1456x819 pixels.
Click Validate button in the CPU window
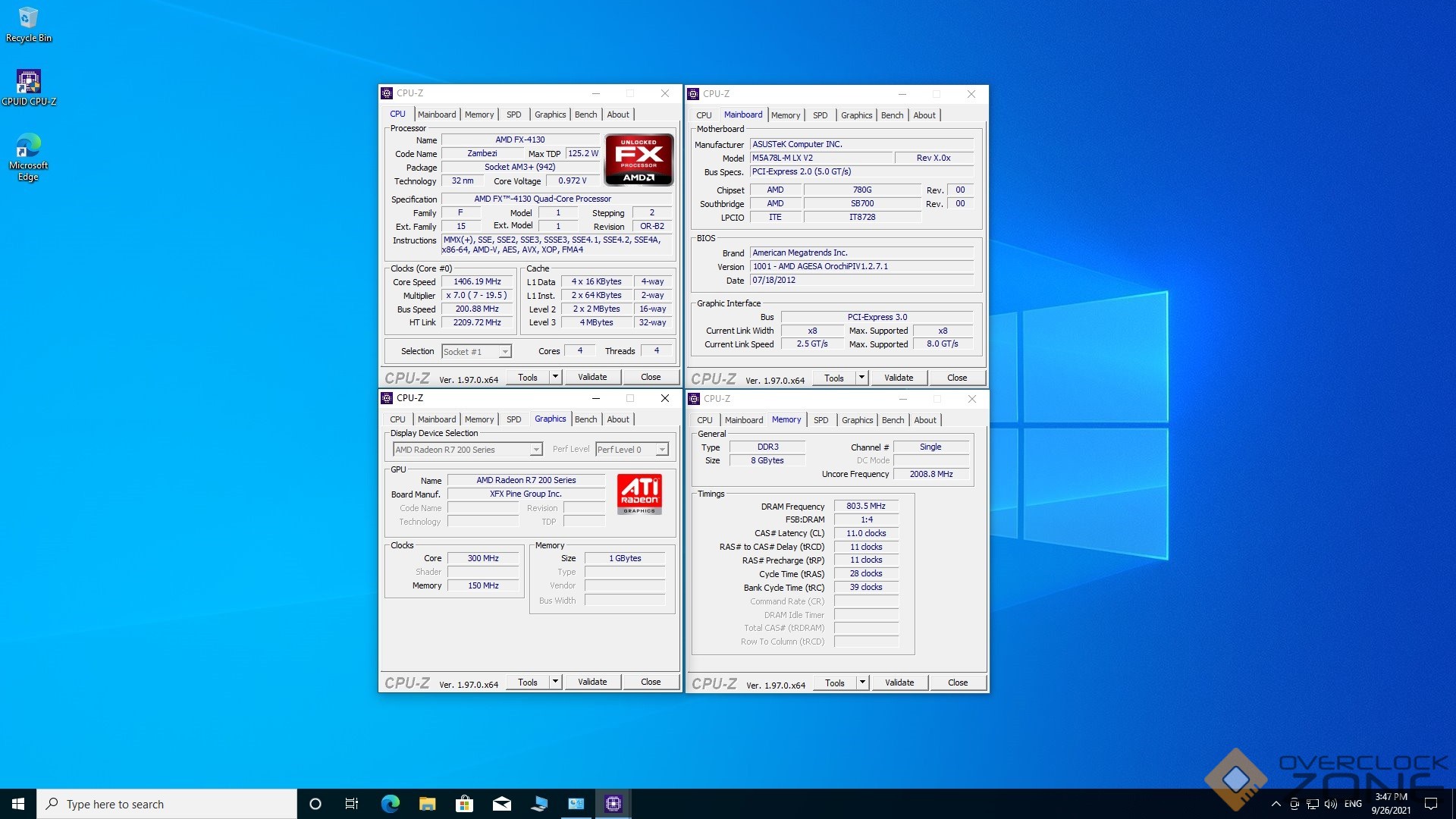click(x=592, y=377)
